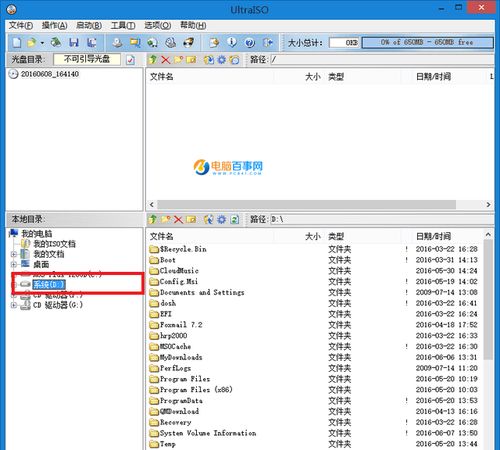Click the Open file toolbar icon
This screenshot has width=500, height=450.
32,42
